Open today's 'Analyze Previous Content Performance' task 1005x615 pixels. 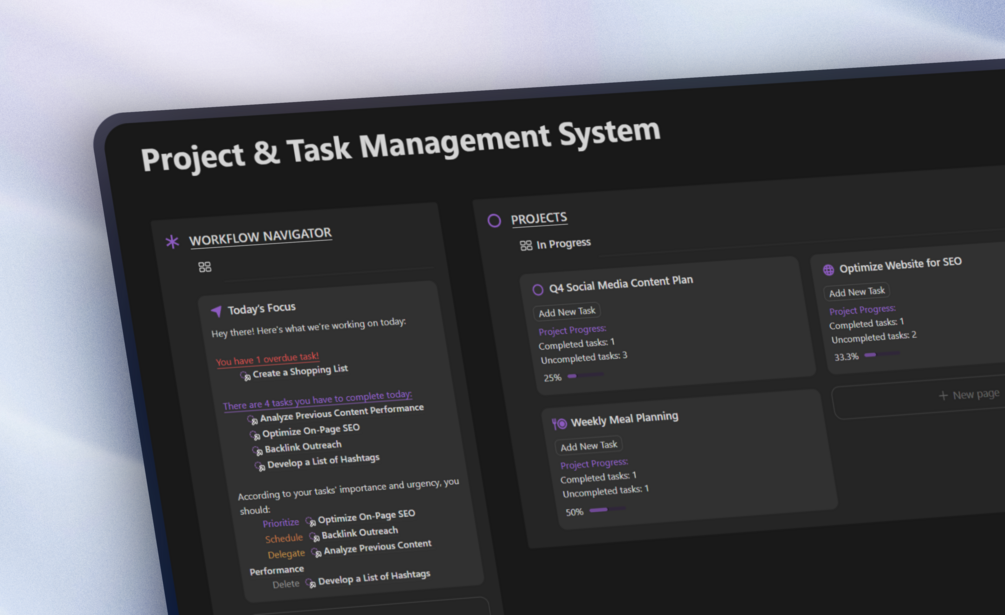[342, 413]
